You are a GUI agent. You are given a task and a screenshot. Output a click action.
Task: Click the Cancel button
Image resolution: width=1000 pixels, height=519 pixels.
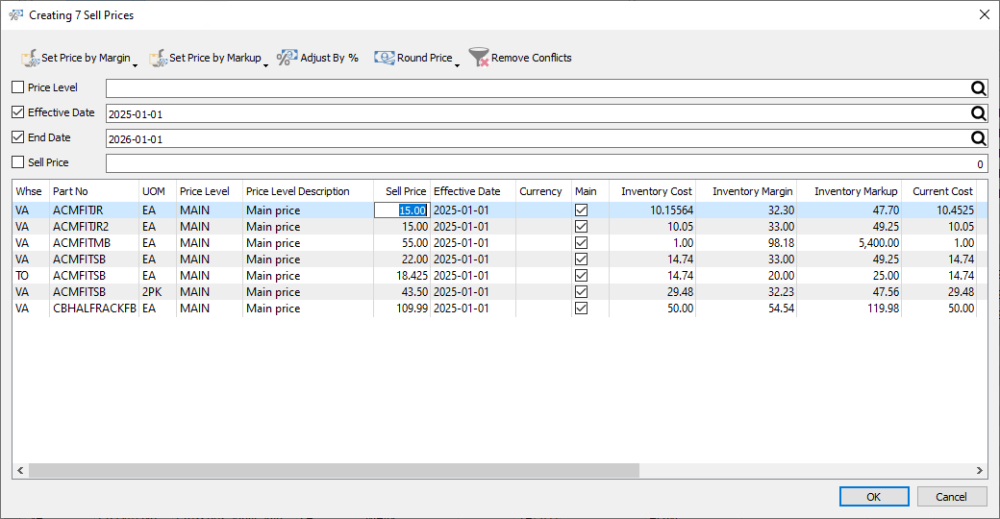(x=952, y=497)
